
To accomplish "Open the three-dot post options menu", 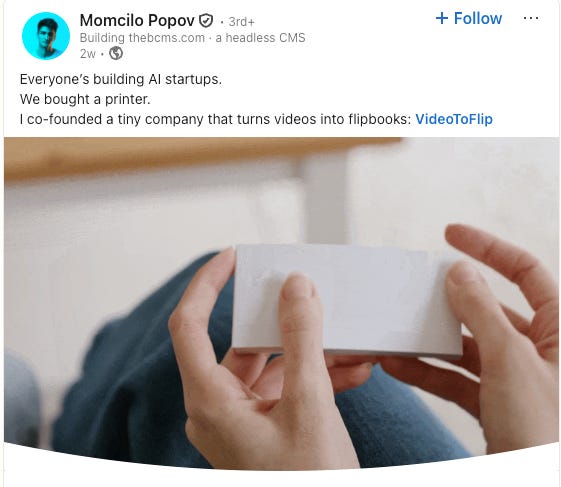I will coord(531,18).
